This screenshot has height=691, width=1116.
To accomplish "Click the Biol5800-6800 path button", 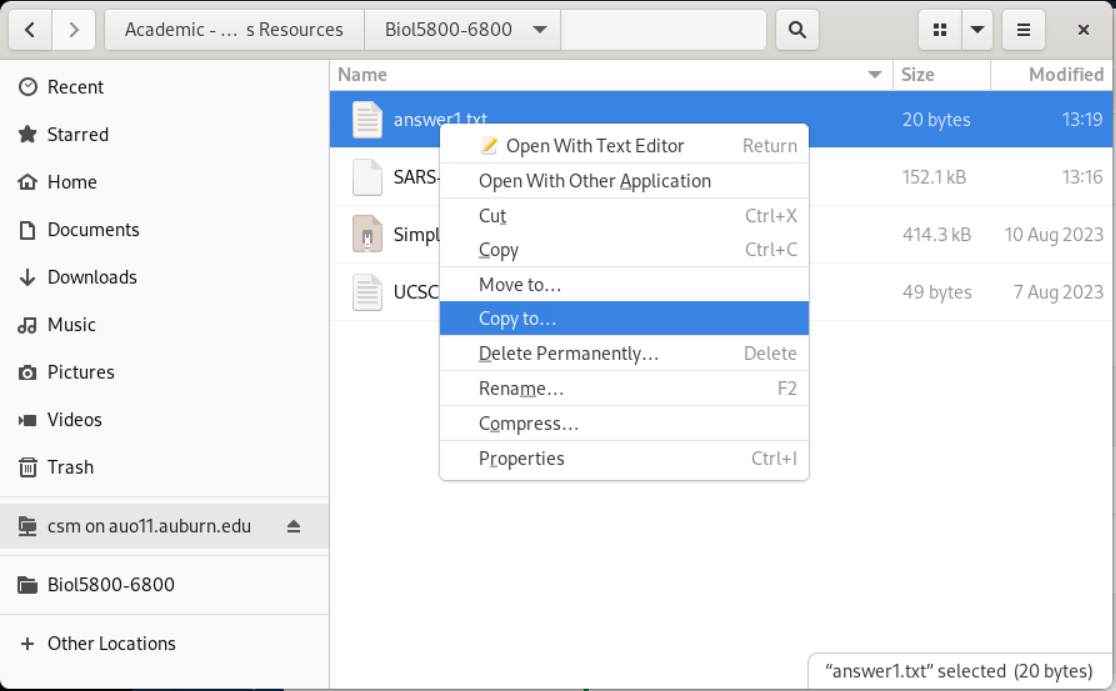I will 463,30.
